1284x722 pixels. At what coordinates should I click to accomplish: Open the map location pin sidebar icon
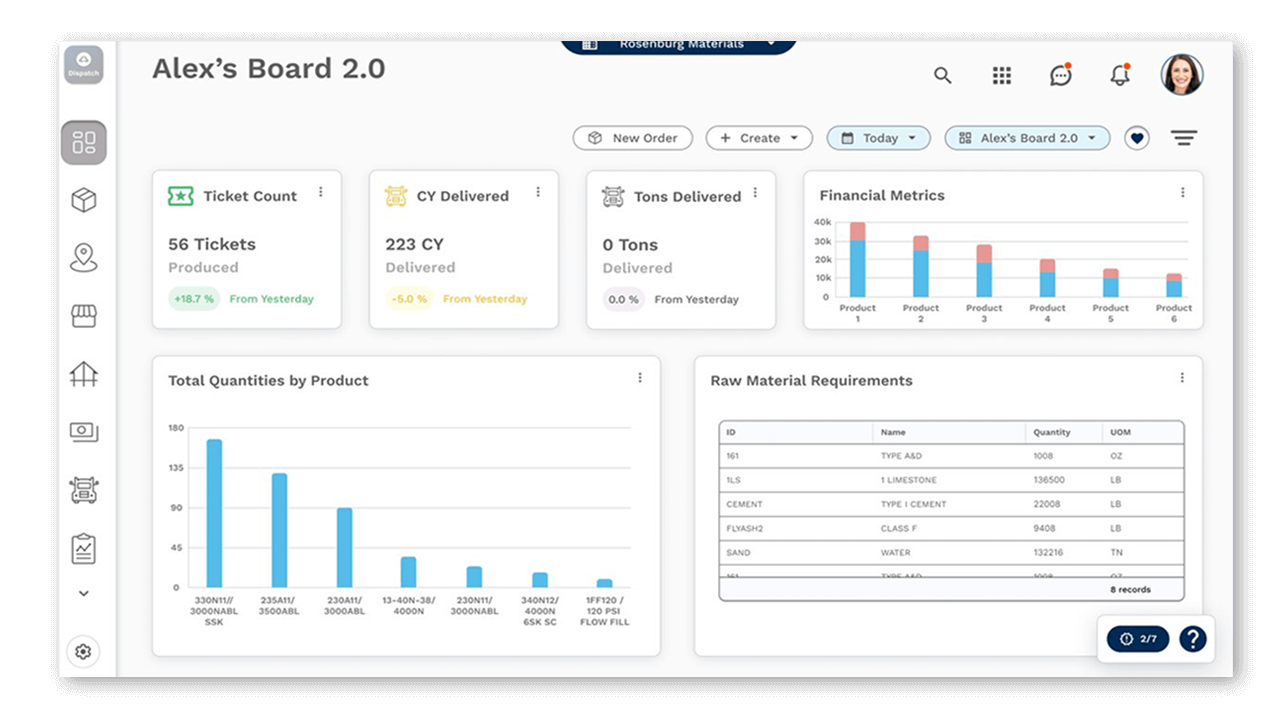tap(84, 258)
